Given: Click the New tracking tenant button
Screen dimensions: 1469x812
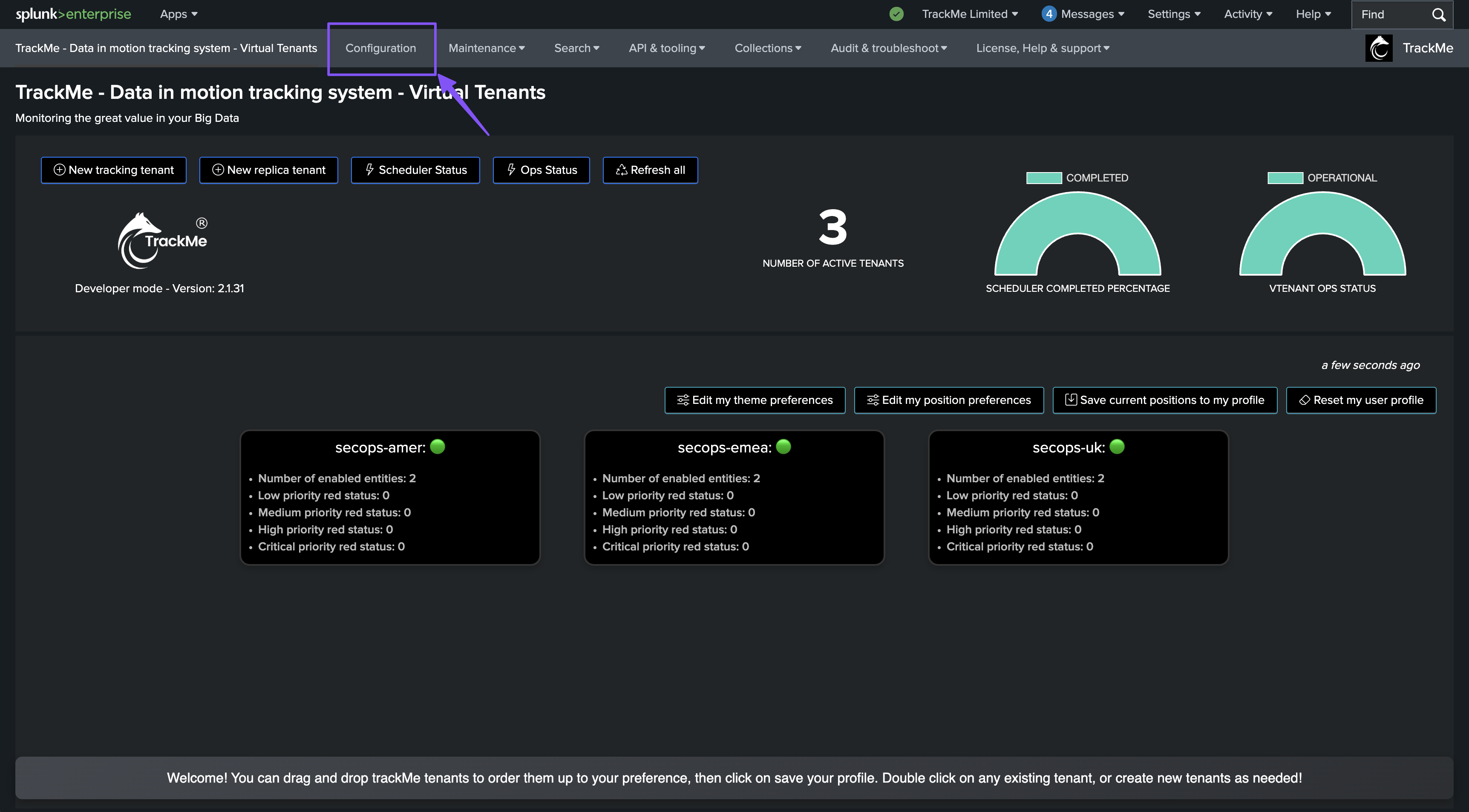Looking at the screenshot, I should tap(113, 170).
